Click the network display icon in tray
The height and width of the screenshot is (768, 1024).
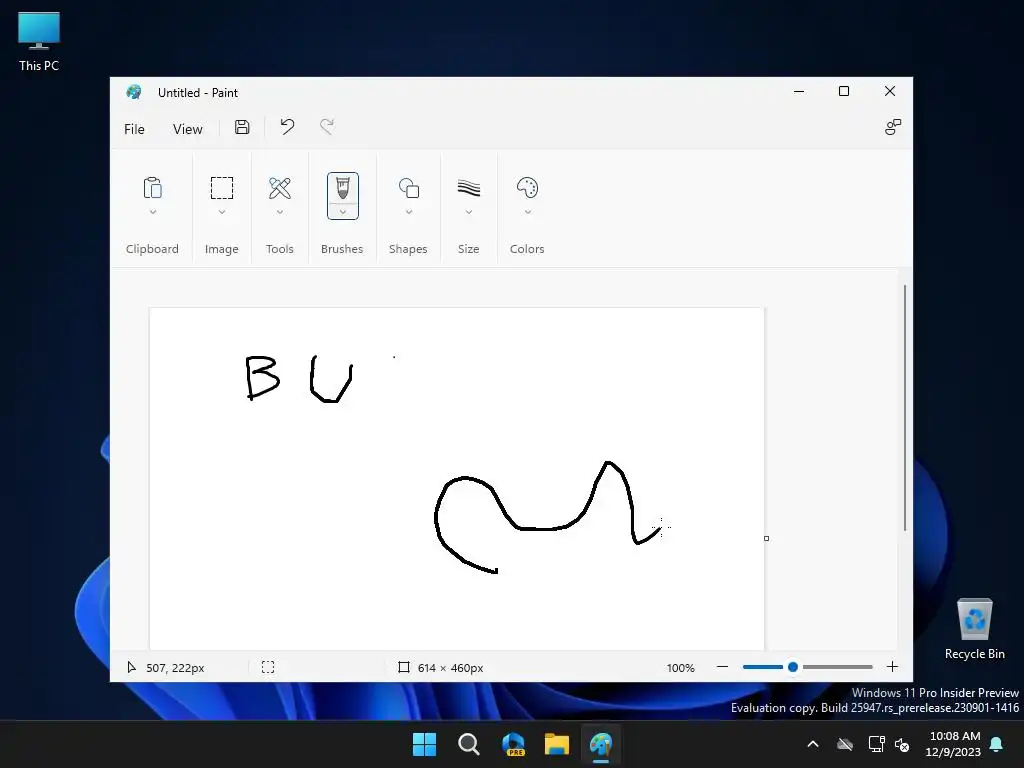coord(876,744)
